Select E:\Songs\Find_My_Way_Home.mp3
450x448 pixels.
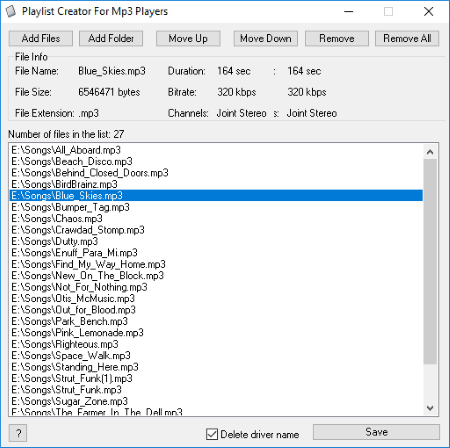216,264
